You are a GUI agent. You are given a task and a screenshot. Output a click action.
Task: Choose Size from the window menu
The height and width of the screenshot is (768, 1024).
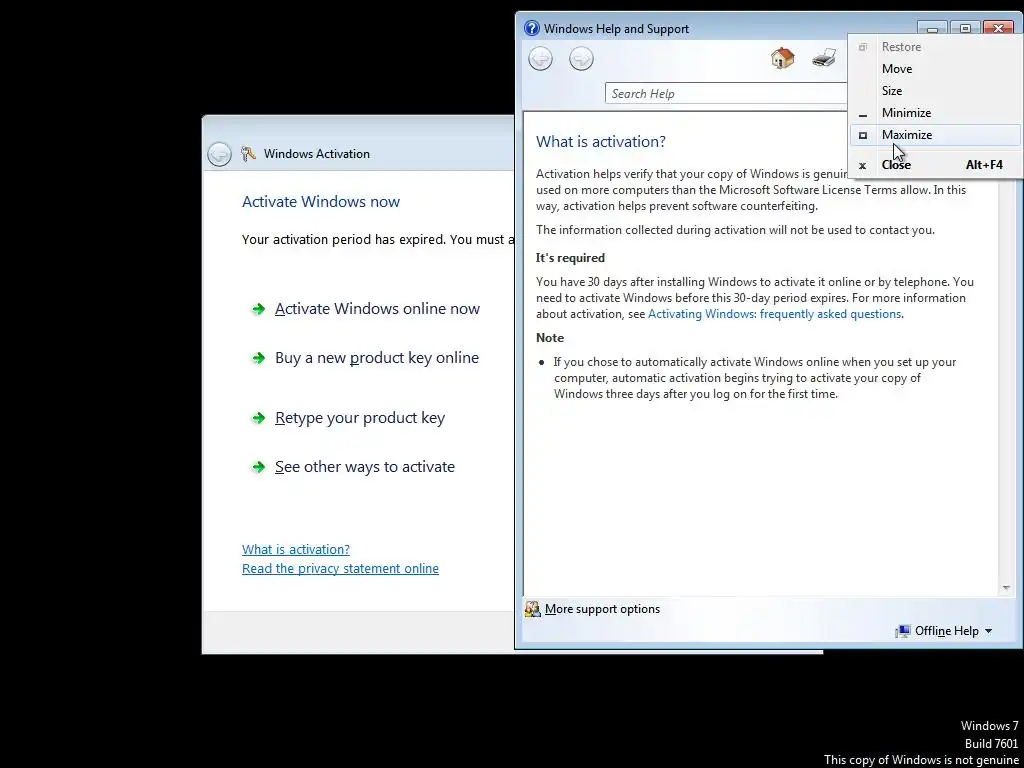935,91
